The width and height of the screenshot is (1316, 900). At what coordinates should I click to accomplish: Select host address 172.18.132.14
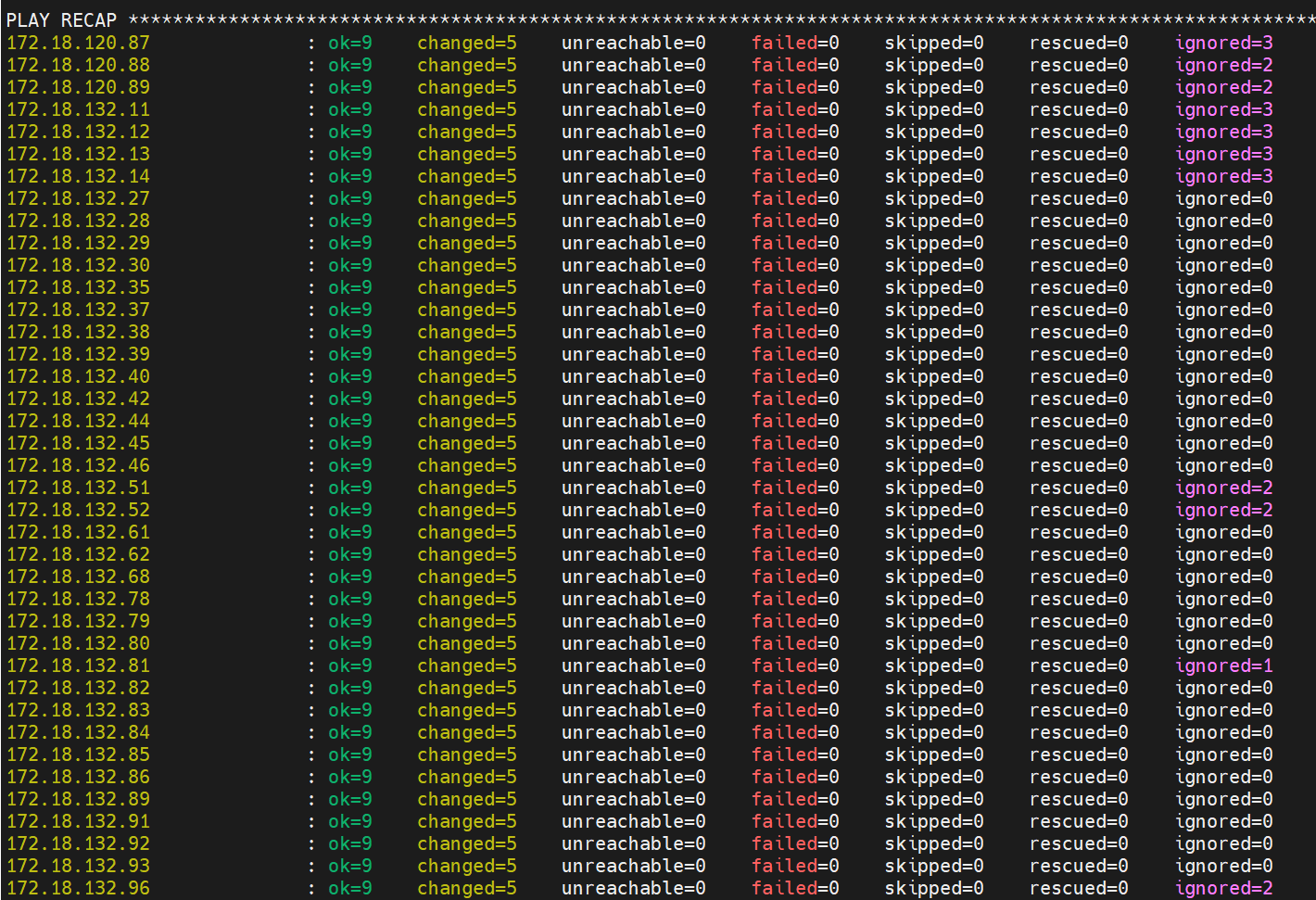pos(78,176)
